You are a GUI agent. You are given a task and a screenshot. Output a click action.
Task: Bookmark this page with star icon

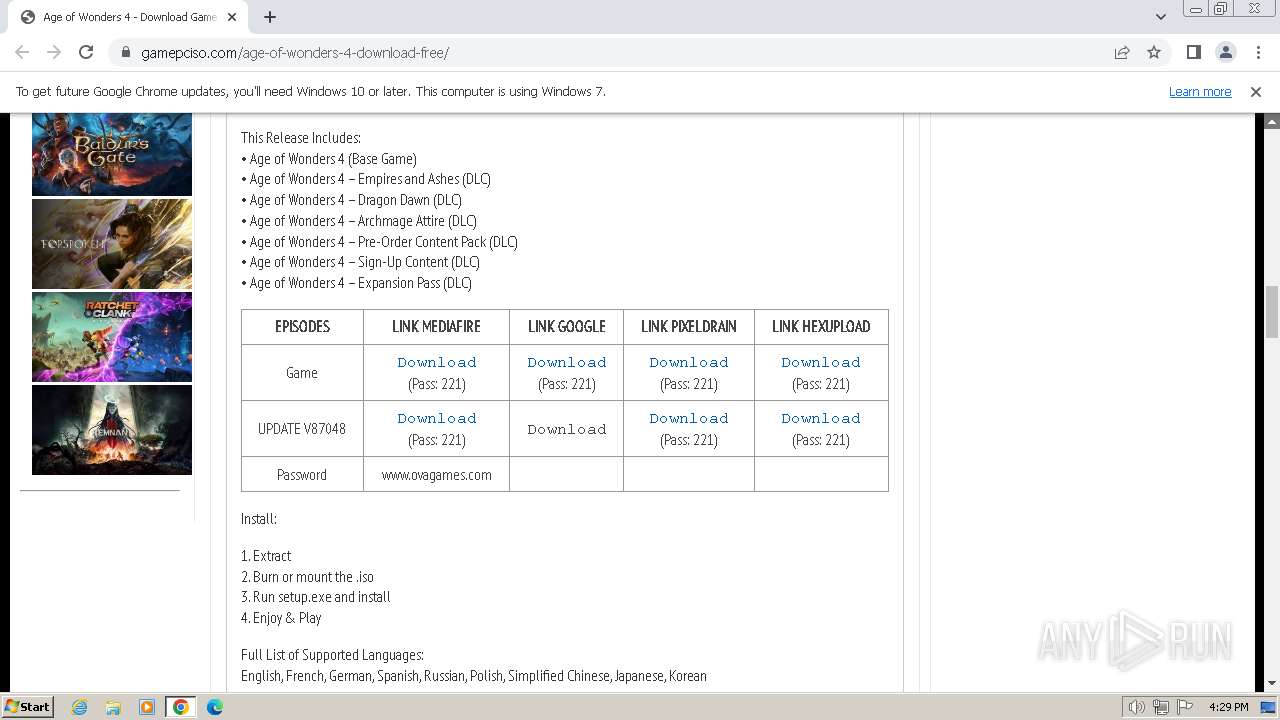point(1154,52)
